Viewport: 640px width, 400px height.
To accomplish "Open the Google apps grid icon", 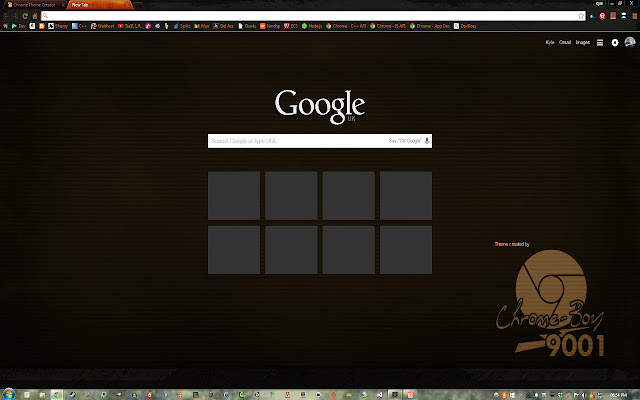I will 600,42.
